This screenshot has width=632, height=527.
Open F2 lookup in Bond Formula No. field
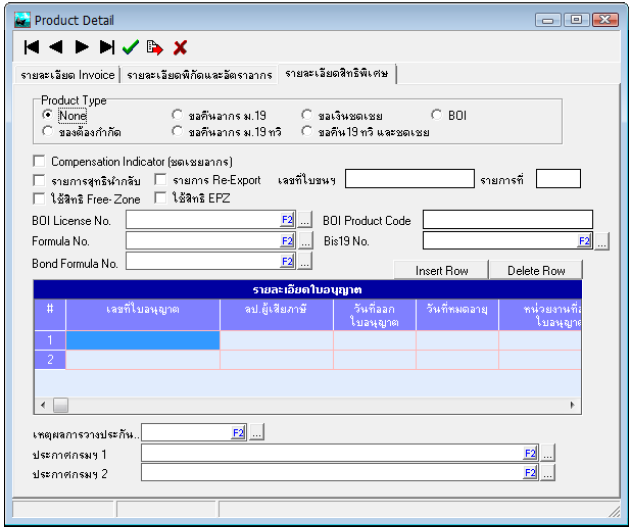pyautogui.click(x=287, y=262)
